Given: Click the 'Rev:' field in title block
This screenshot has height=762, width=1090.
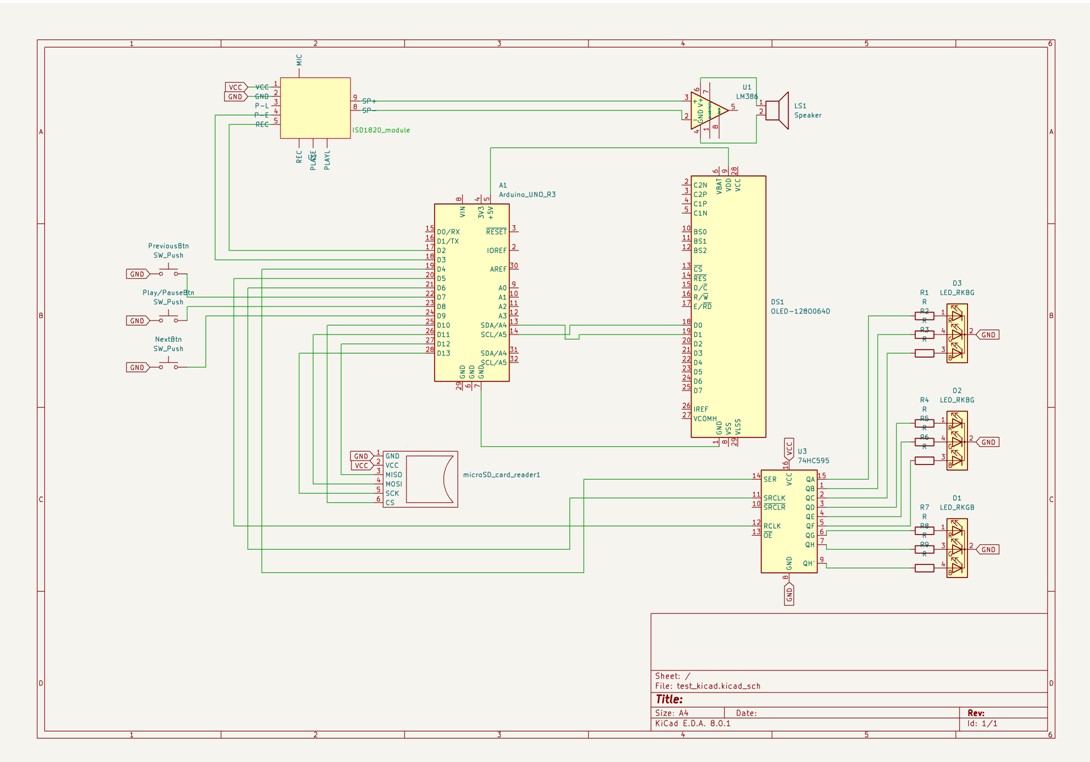Looking at the screenshot, I should point(976,713).
